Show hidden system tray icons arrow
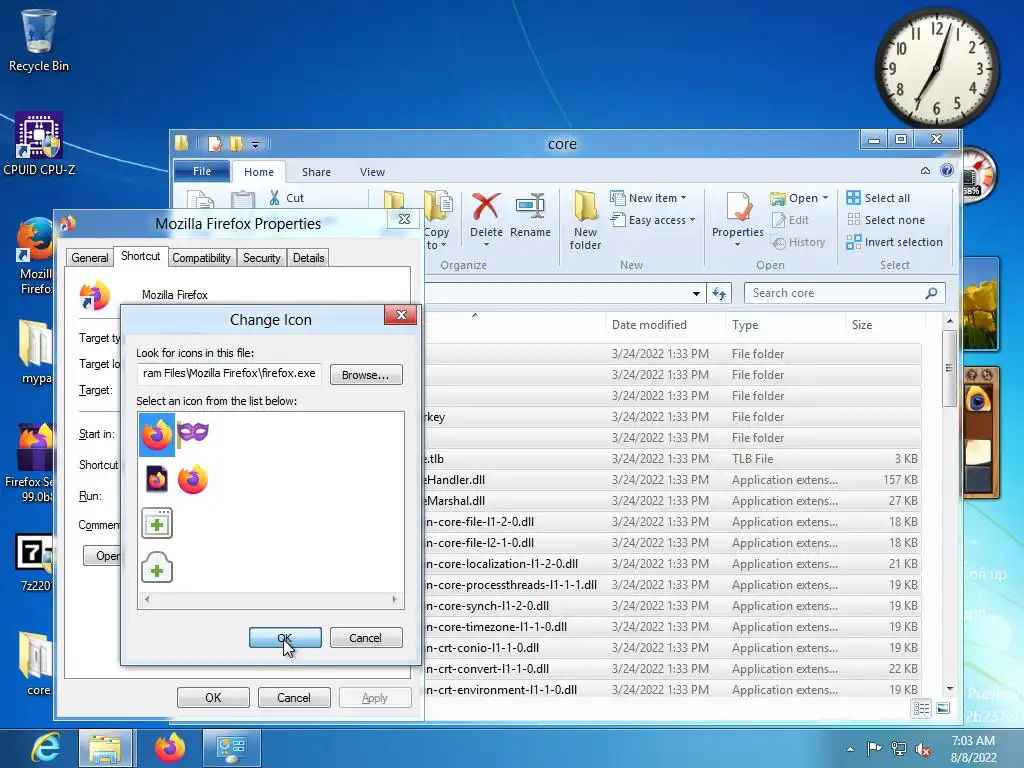 tap(850, 749)
